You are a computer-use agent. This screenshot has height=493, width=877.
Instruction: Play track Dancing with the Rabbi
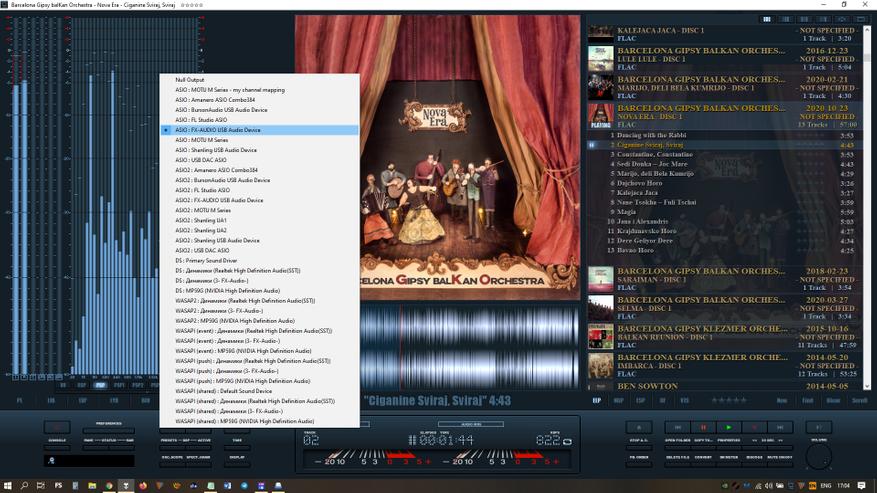point(725,135)
